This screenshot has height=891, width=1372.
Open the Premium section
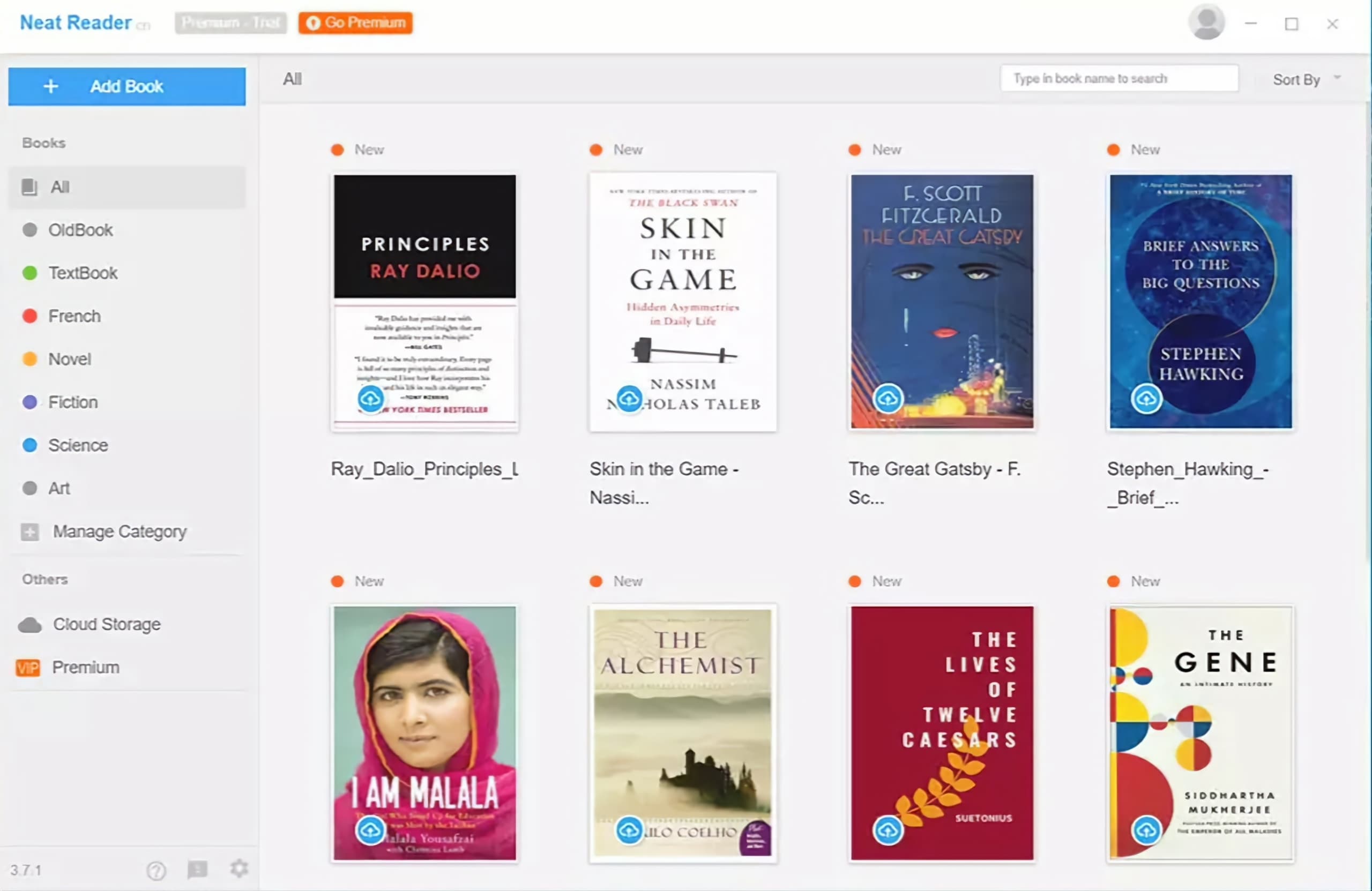click(127, 668)
